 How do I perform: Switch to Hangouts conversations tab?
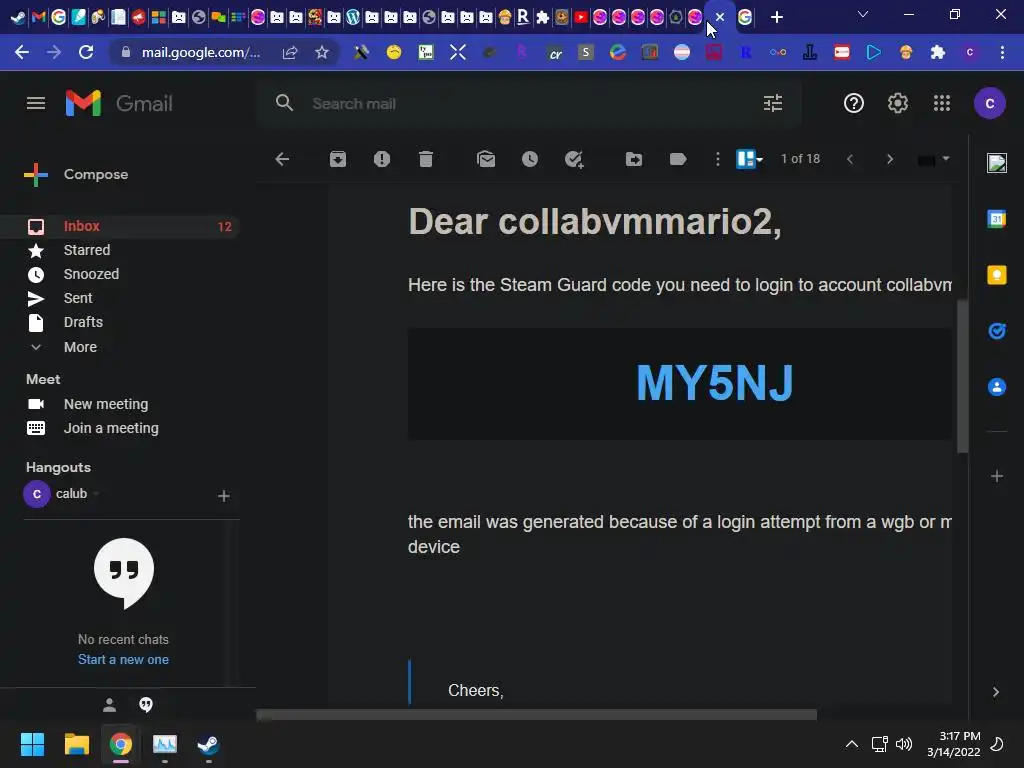point(146,705)
